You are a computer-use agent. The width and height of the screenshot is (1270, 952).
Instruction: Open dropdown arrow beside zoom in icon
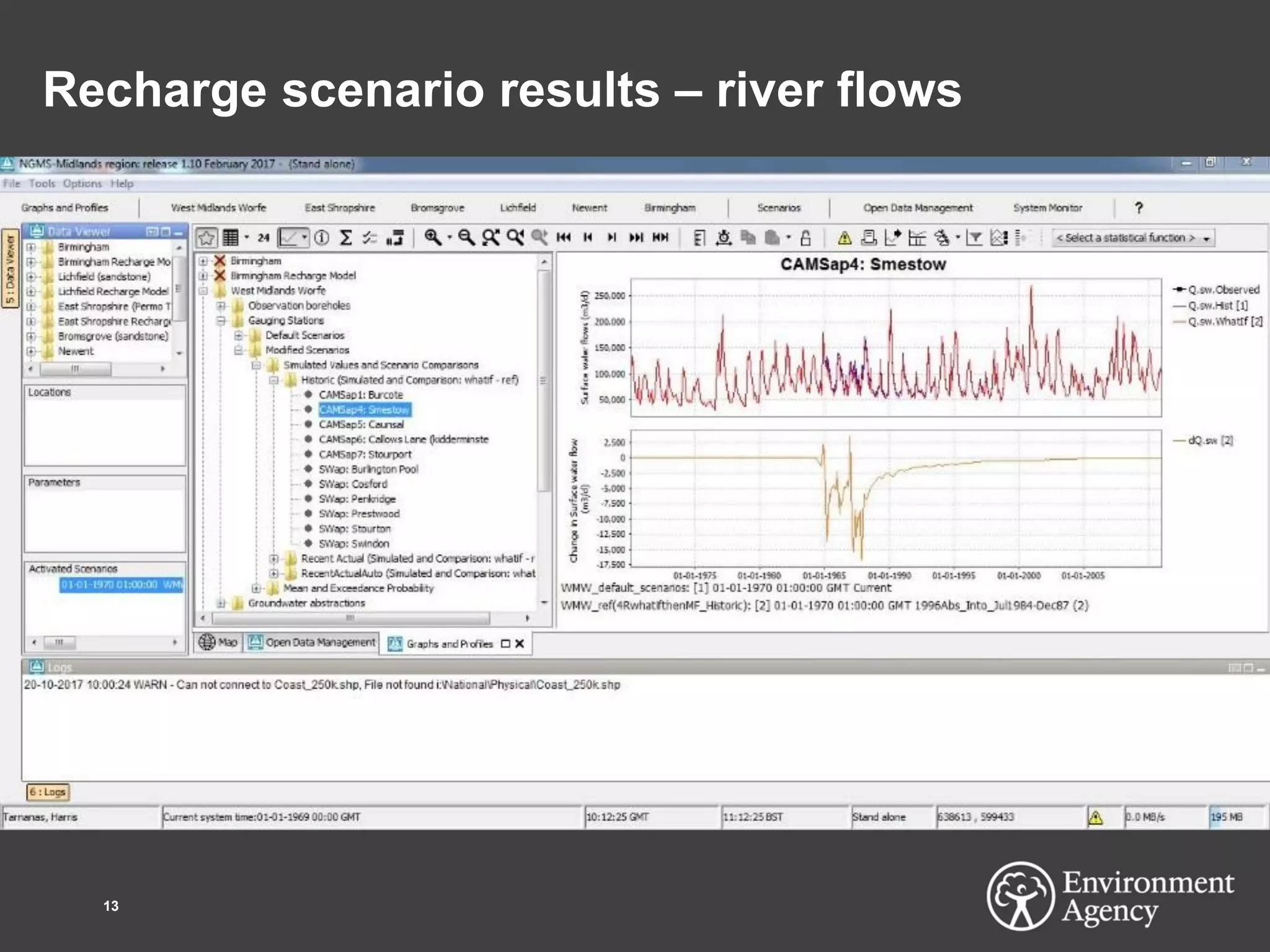[449, 237]
